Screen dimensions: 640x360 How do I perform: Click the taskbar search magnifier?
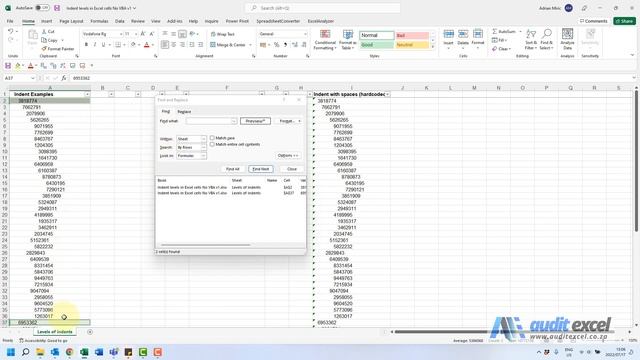25,352
